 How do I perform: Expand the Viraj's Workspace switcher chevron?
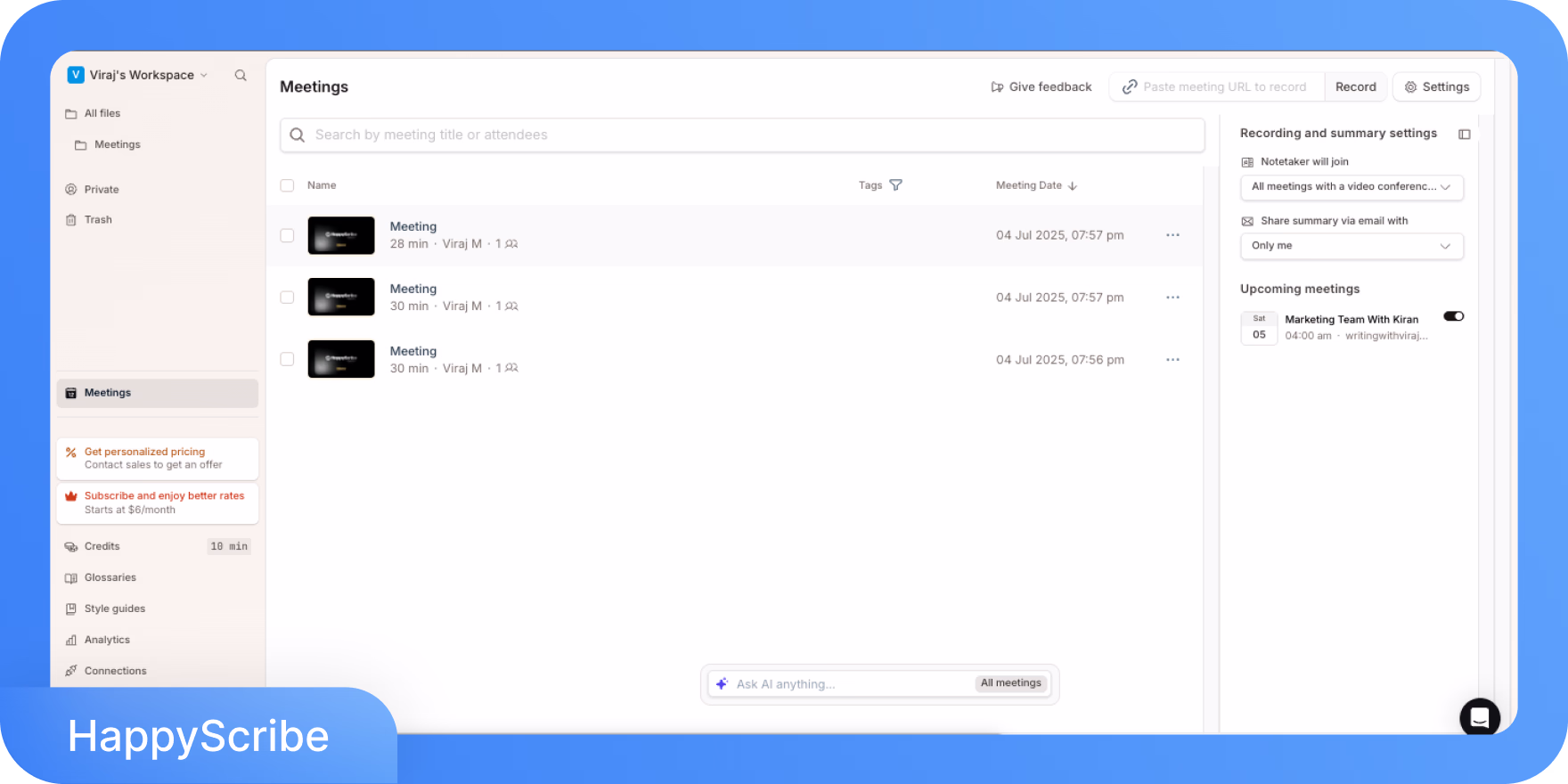tap(204, 76)
